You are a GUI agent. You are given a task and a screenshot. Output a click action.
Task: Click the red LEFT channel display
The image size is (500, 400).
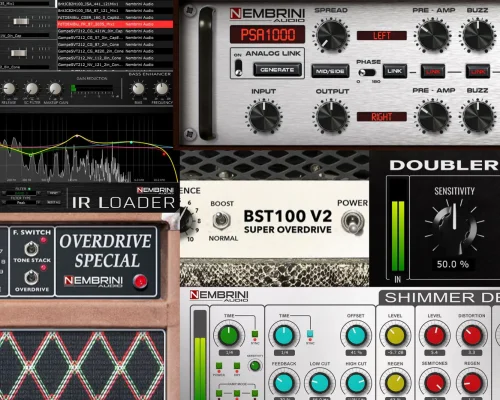(382, 35)
